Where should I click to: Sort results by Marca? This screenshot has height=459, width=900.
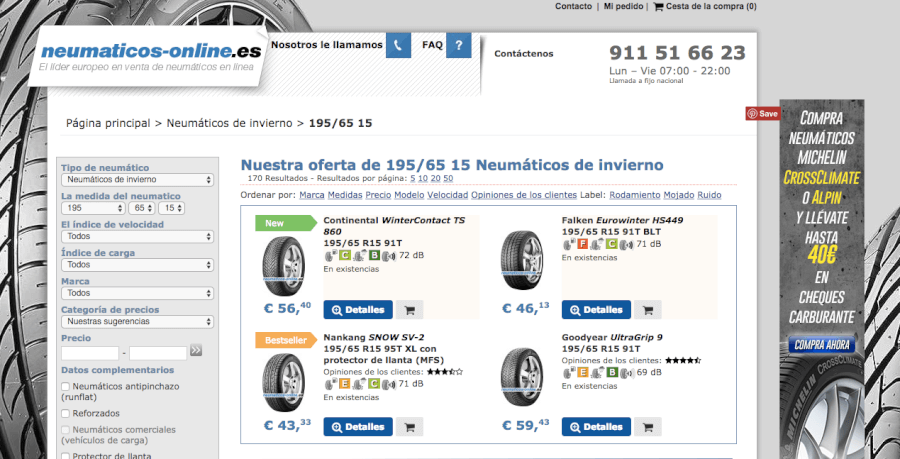(312, 195)
